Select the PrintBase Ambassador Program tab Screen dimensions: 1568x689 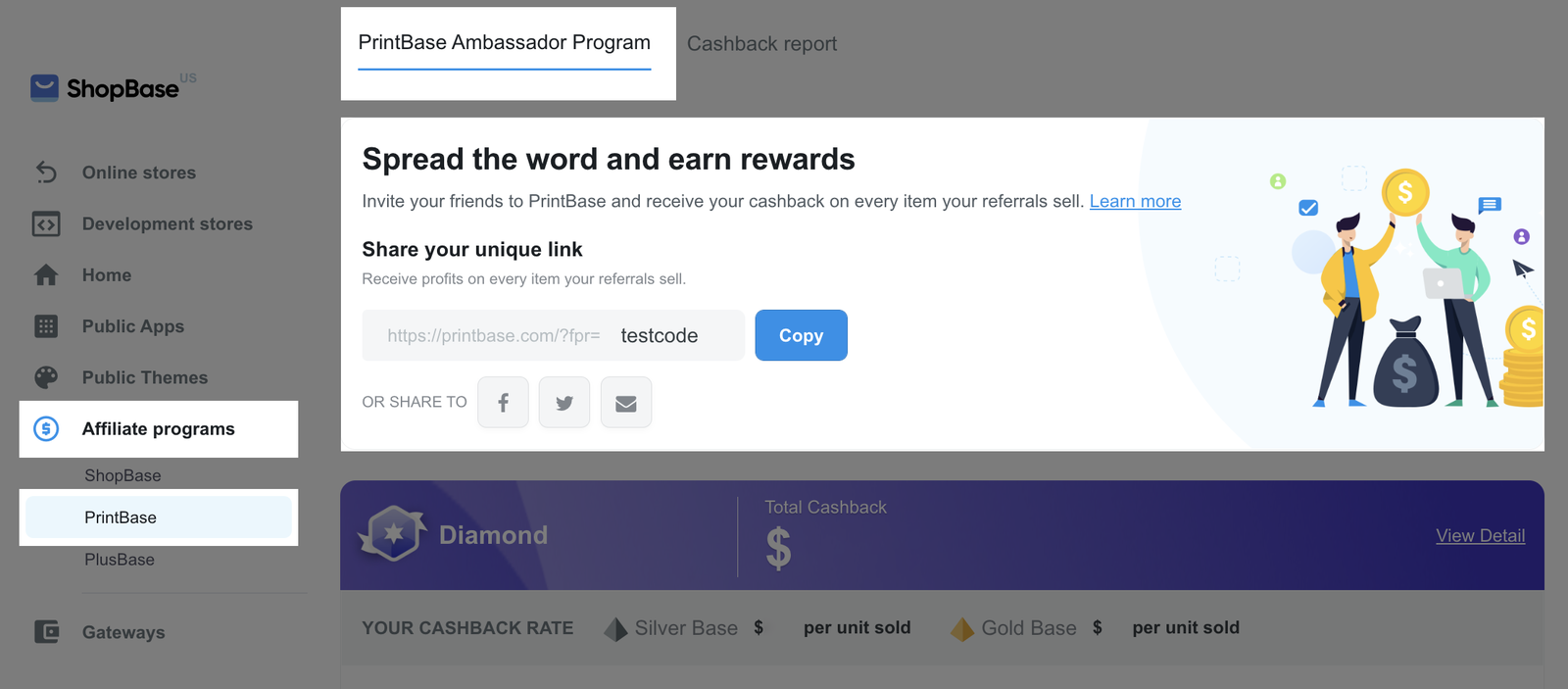504,43
